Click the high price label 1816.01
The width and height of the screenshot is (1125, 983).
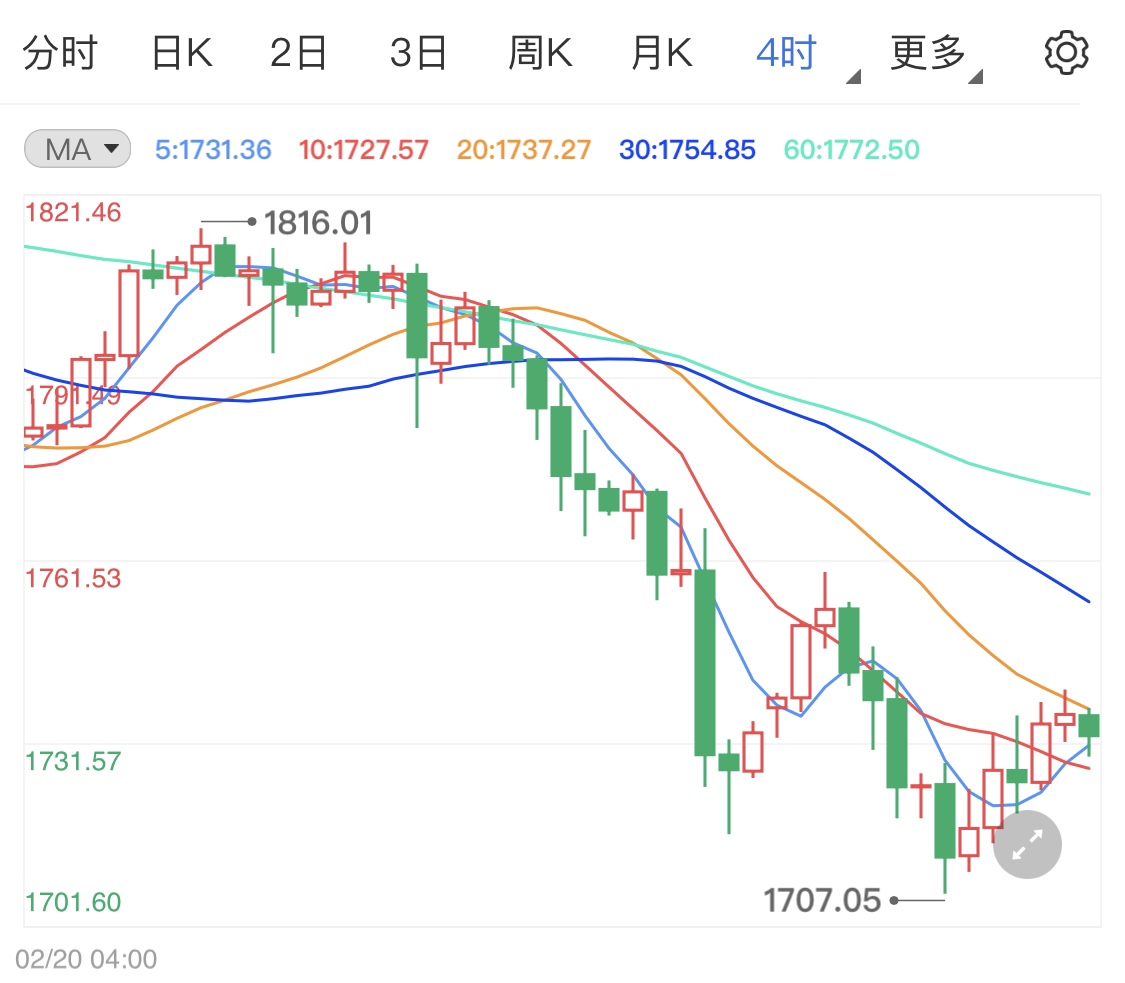(319, 223)
